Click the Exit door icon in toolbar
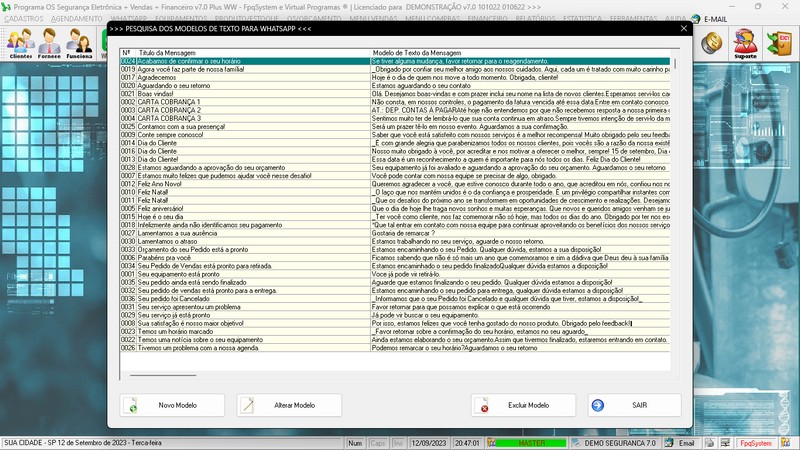Screen dimensions: 800x450 (x=780, y=43)
